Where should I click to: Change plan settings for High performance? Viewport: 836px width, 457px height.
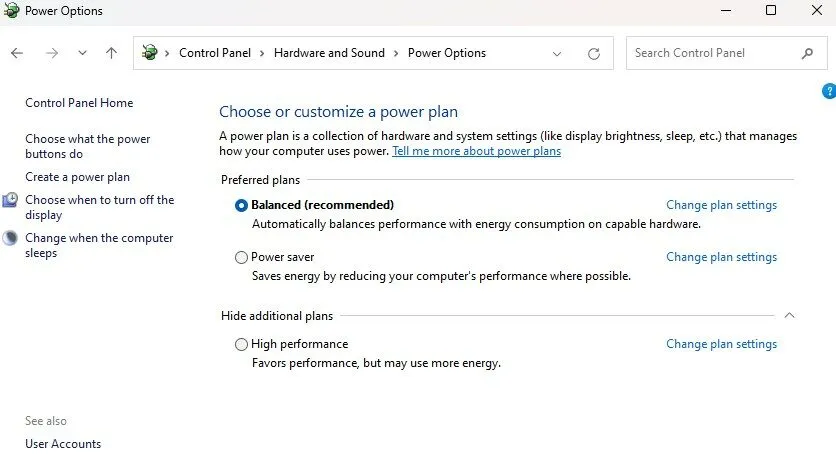coord(721,344)
